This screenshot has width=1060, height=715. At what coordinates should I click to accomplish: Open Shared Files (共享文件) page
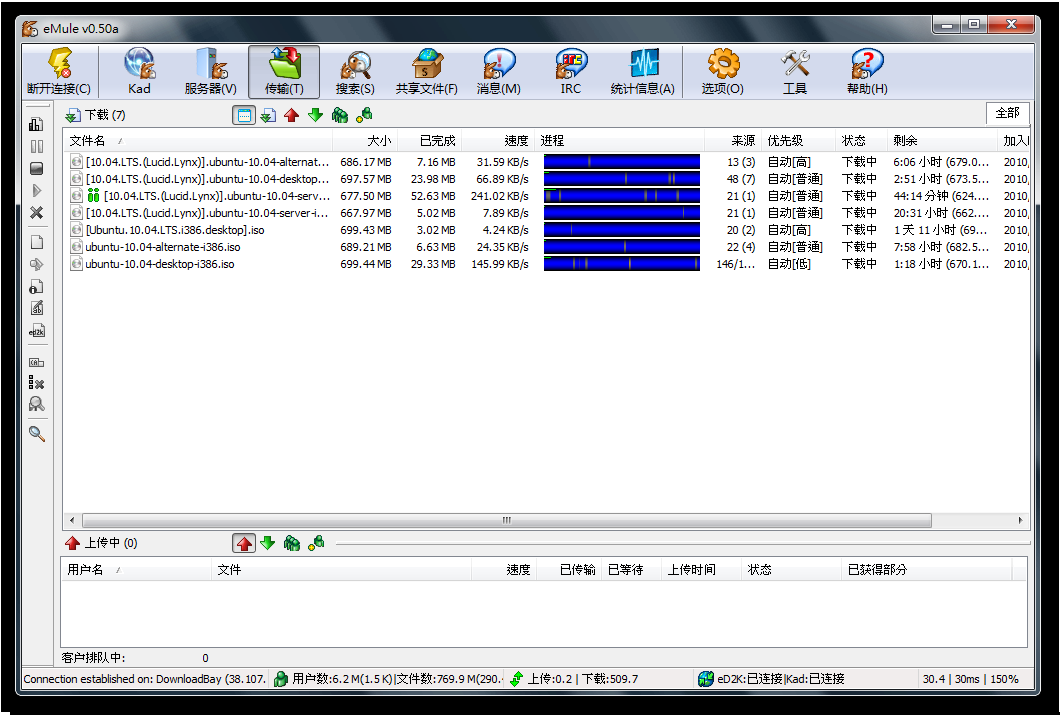pos(427,72)
